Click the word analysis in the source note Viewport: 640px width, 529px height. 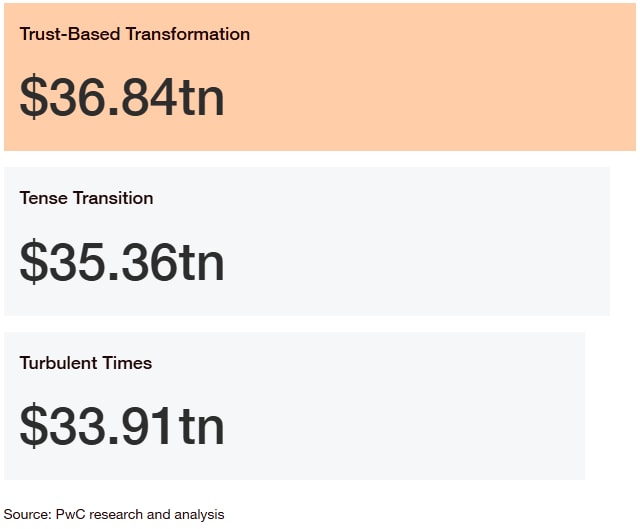click(x=199, y=515)
